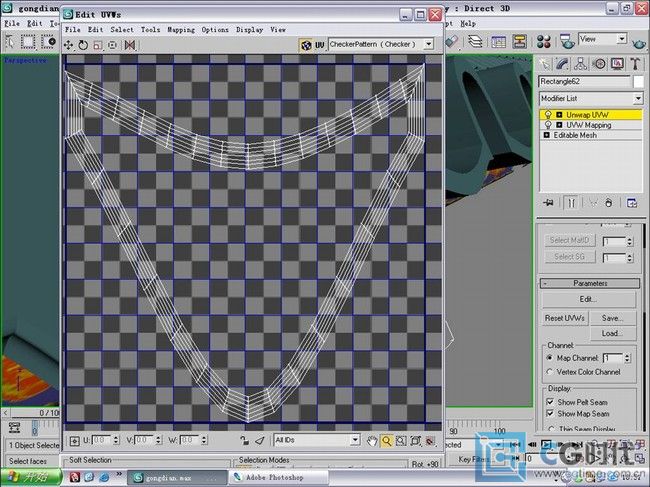Click the Select Object arrow tool in main toolbar
This screenshot has height=487, width=650.
pos(9,42)
